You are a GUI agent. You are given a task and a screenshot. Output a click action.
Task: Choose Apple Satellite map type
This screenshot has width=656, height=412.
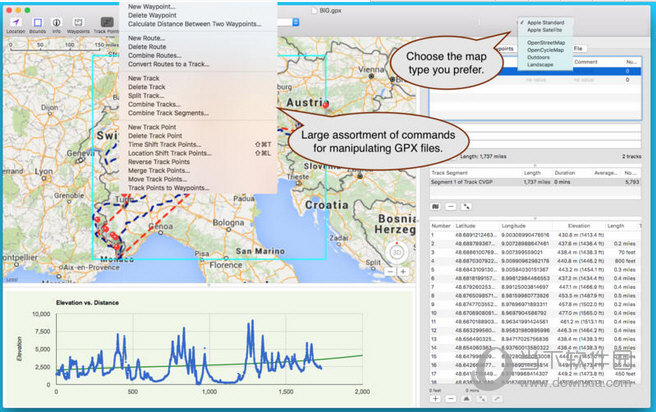pyautogui.click(x=544, y=30)
